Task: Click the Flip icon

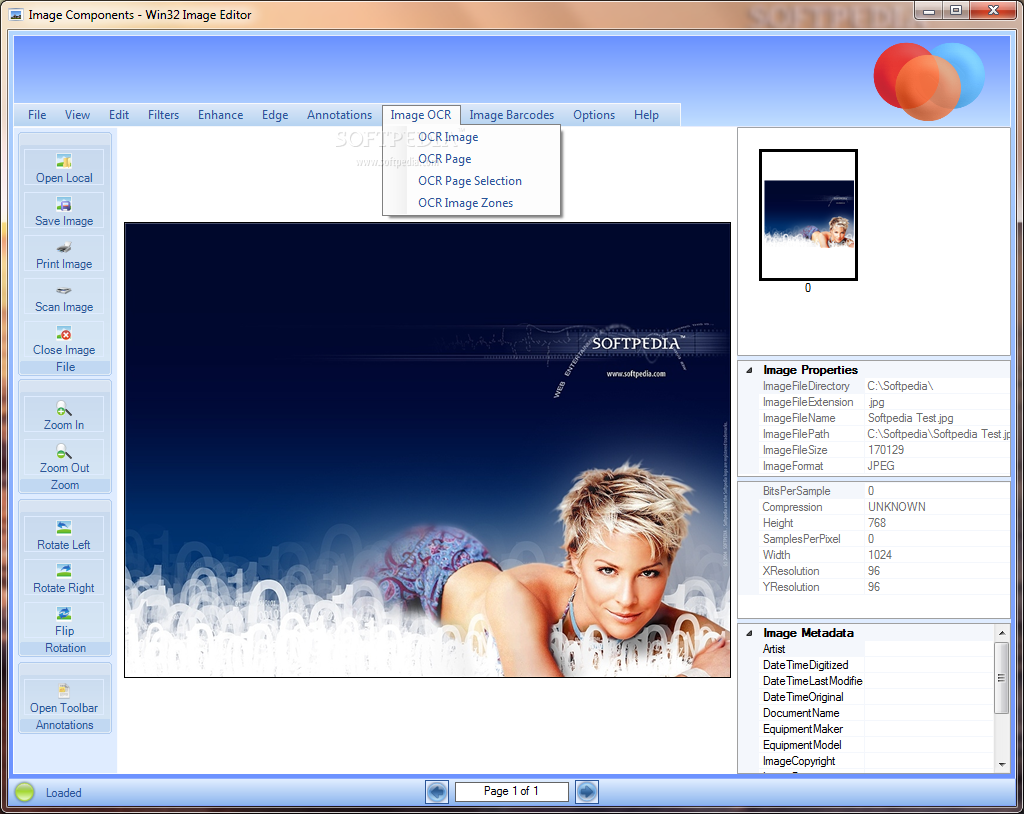Action: coord(64,614)
